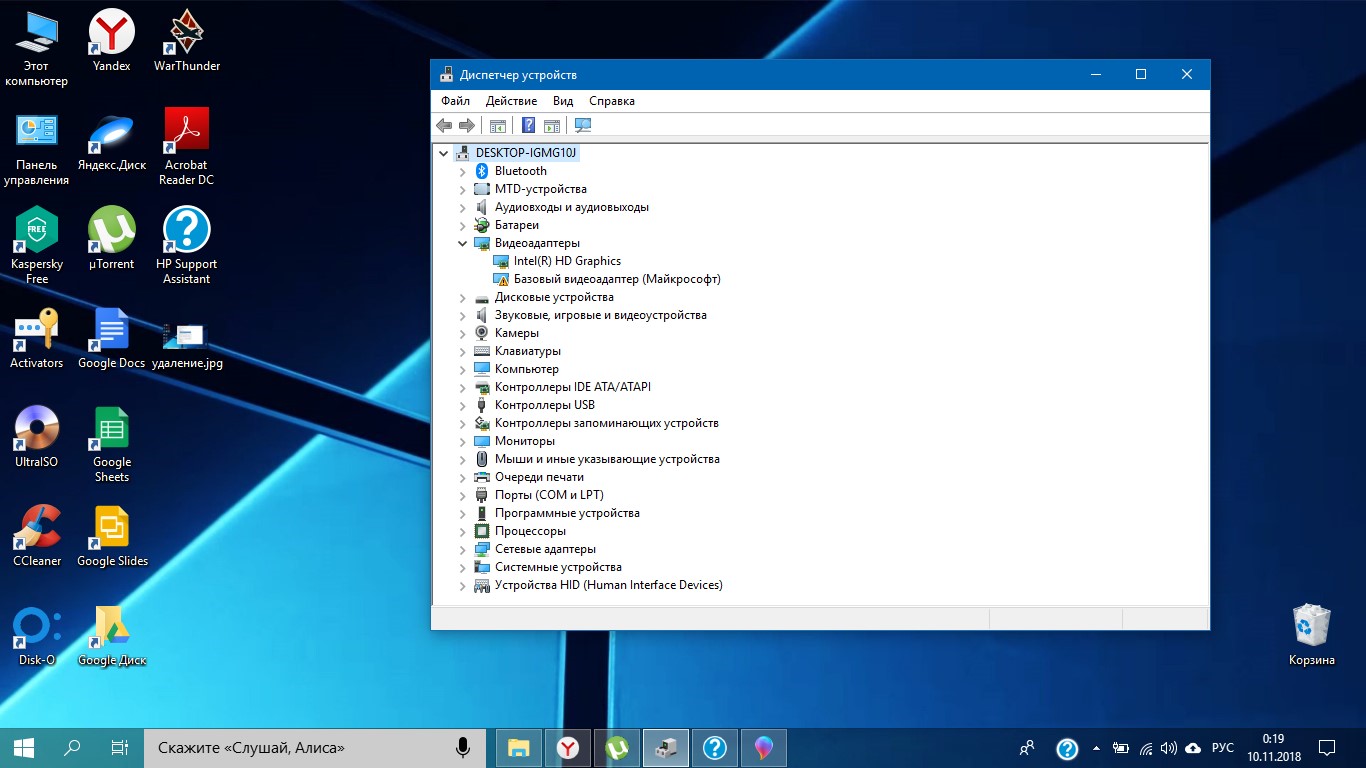
Task: Open the notification center icon
Action: [x=1327, y=748]
